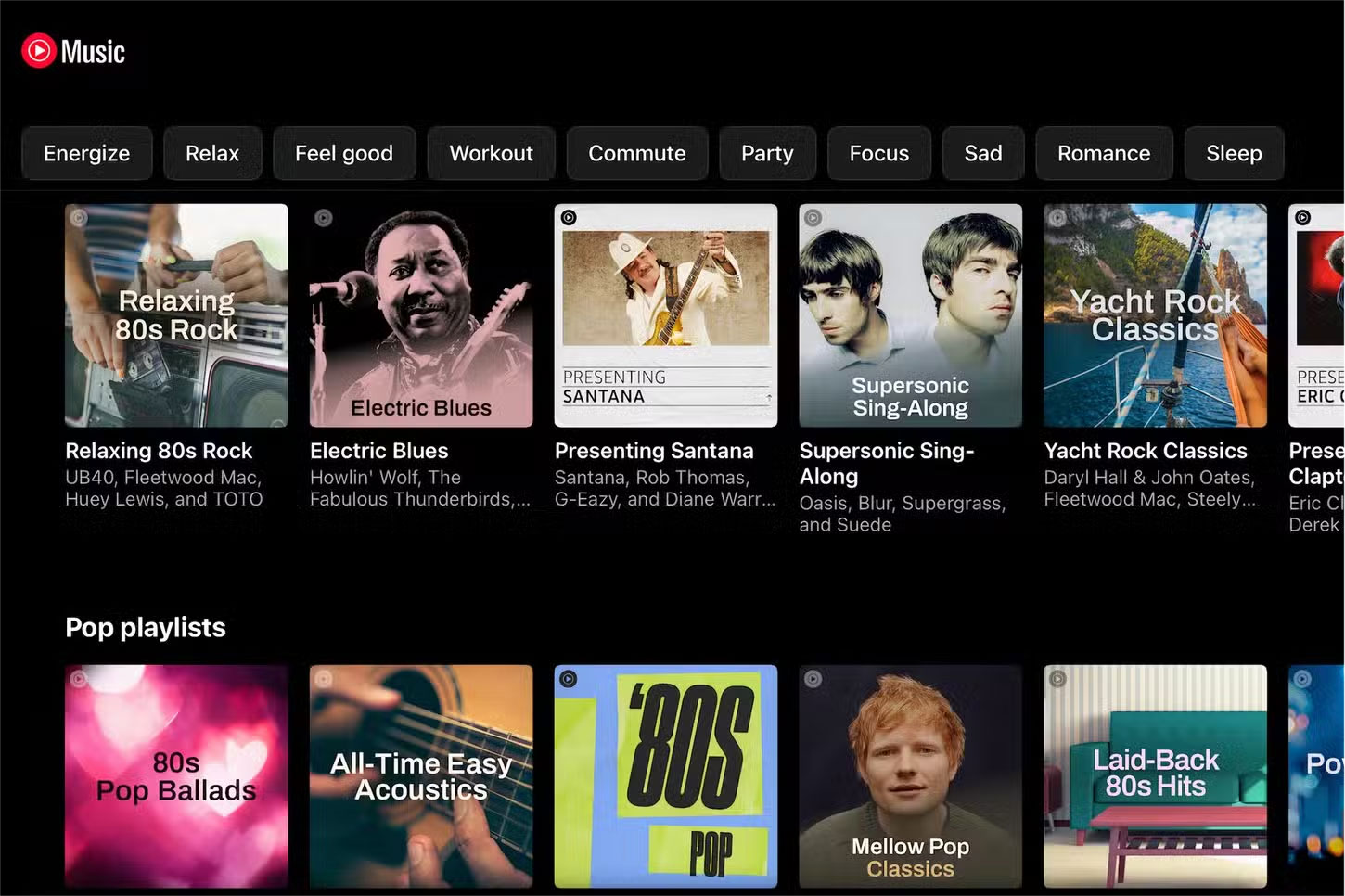1345x896 pixels.
Task: Click the play icon on the '80s Pop cover
Action: tap(568, 679)
